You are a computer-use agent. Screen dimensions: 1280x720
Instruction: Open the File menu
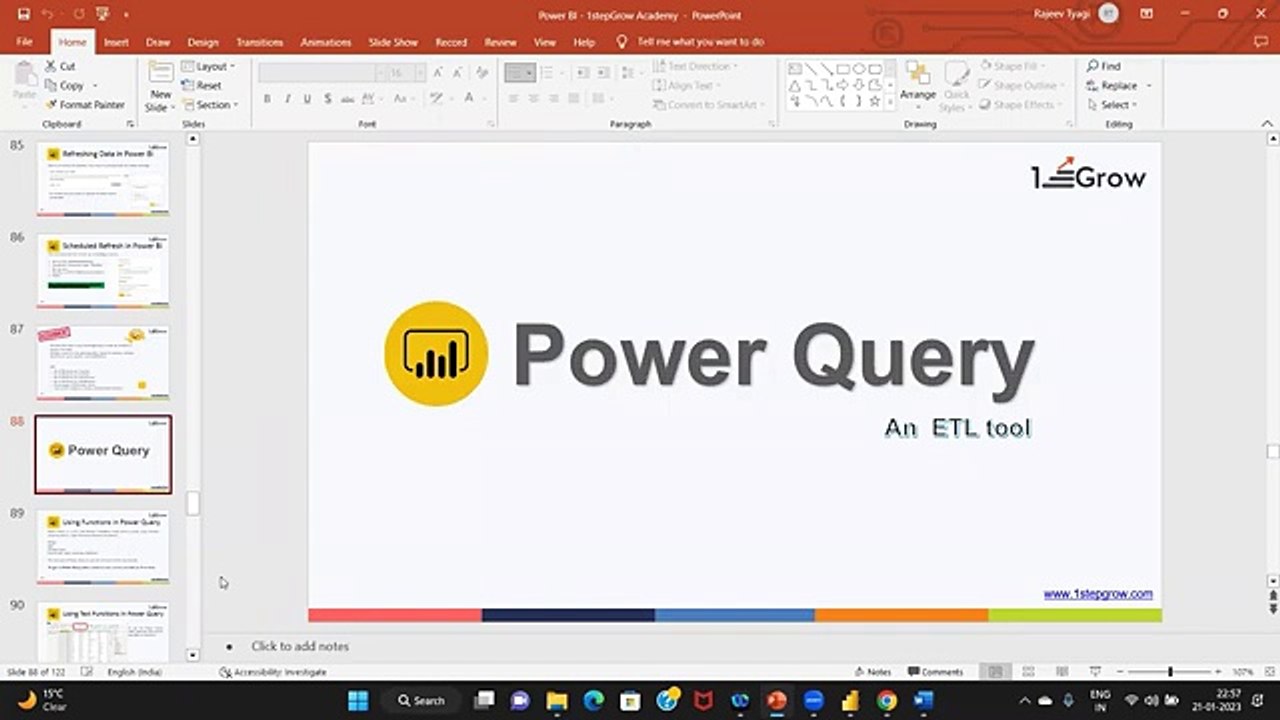25,42
